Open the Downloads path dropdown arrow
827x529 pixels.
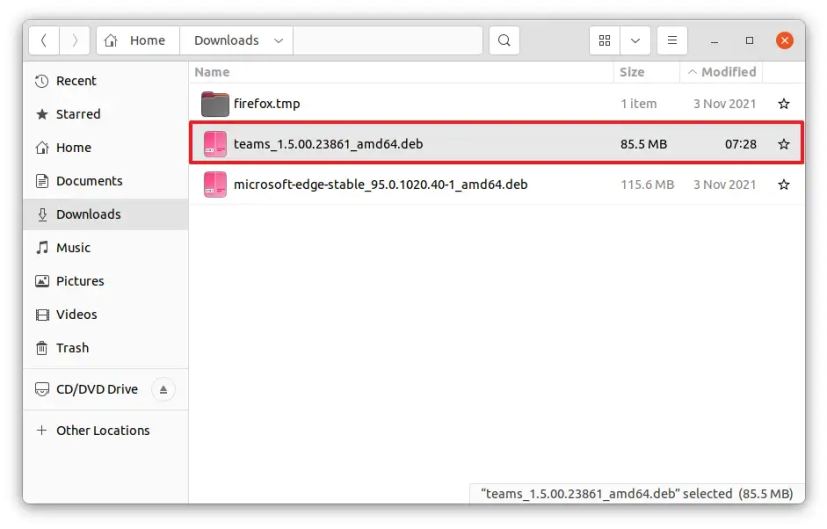click(278, 41)
